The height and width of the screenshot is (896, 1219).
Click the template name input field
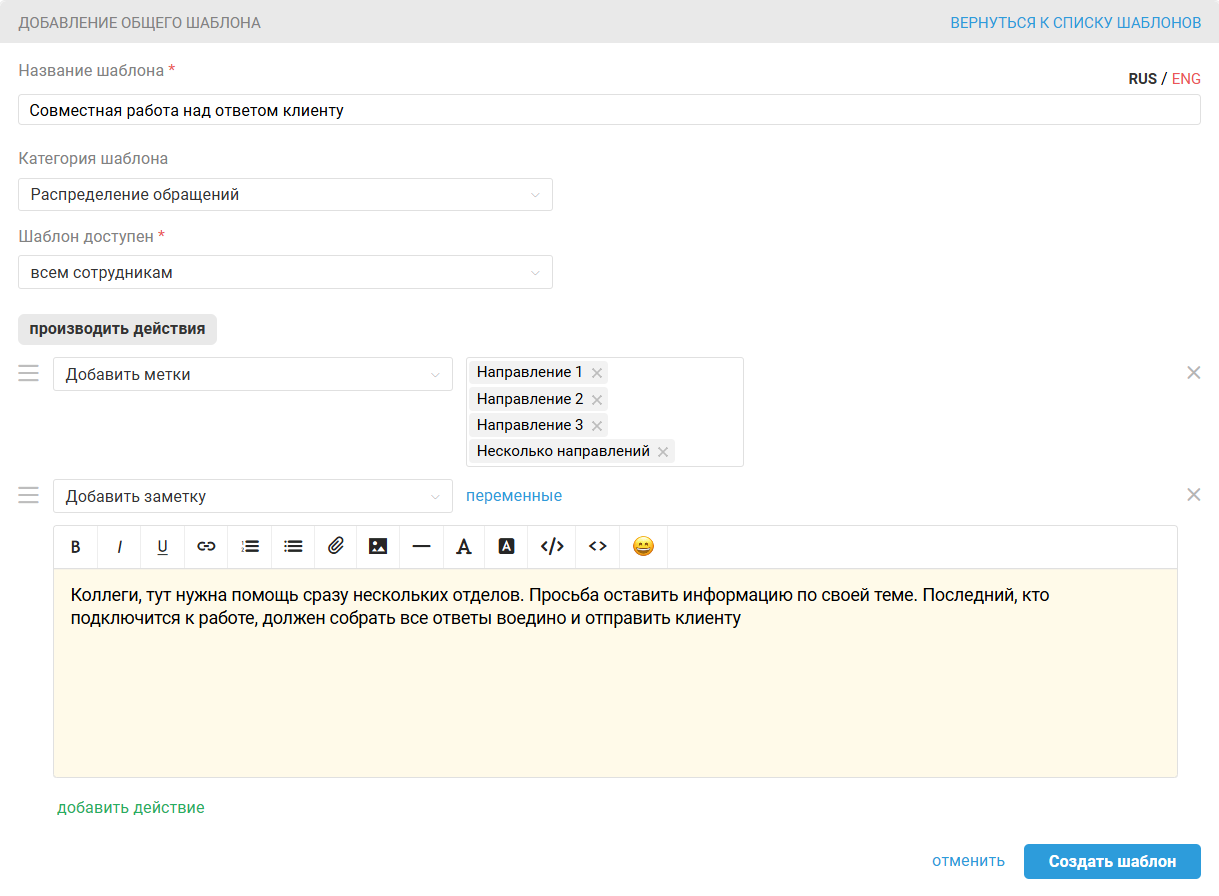coord(609,110)
